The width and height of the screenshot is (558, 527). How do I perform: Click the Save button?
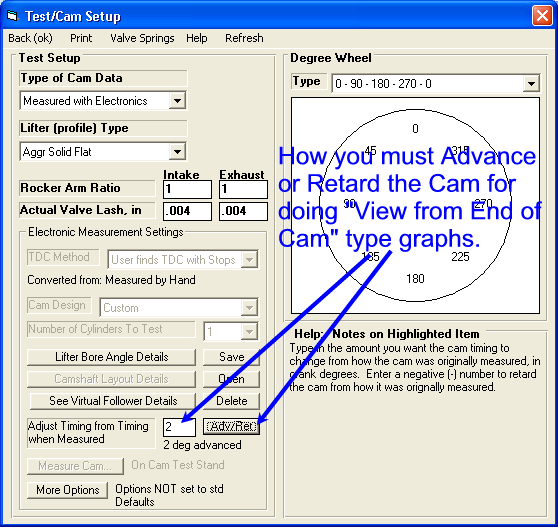click(231, 357)
